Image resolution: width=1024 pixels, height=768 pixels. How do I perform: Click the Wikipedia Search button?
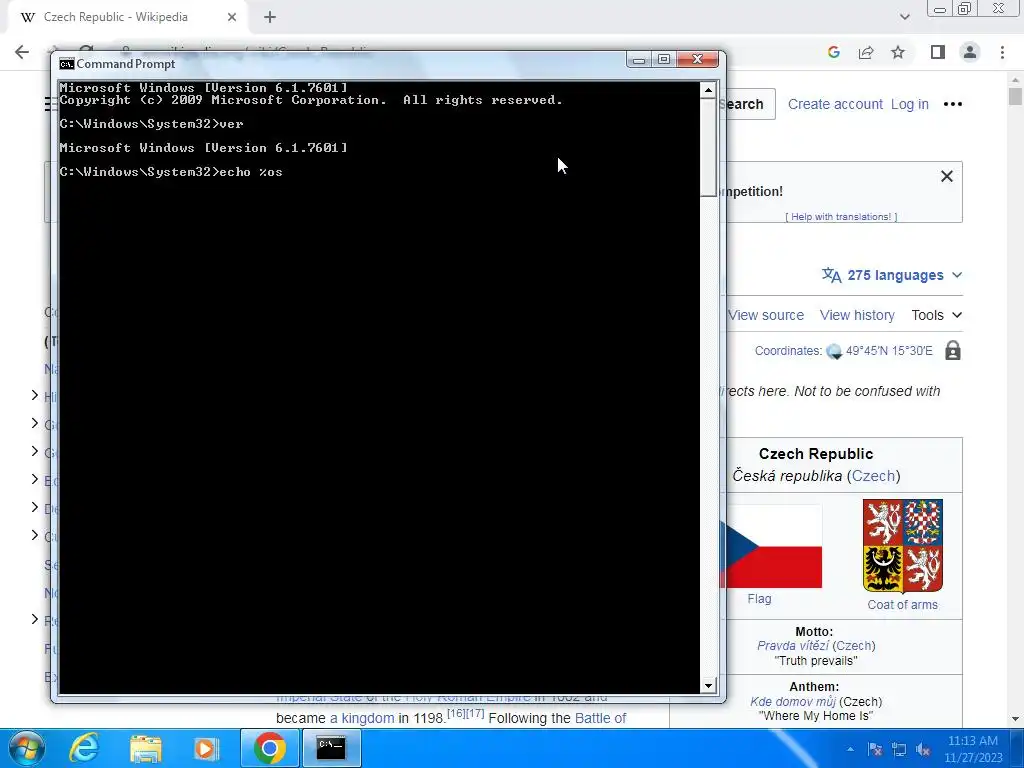tap(746, 104)
